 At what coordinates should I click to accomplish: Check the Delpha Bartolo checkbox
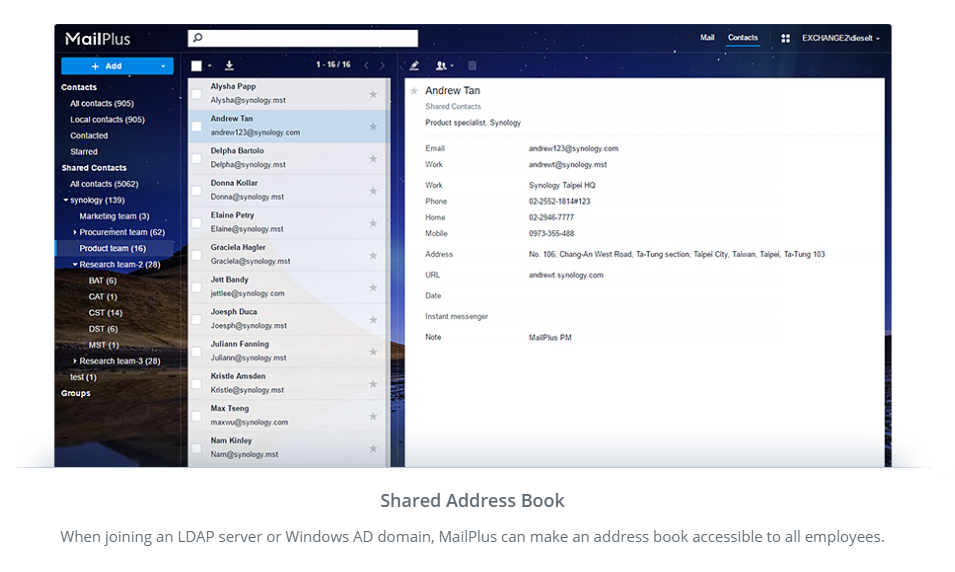pyautogui.click(x=196, y=158)
